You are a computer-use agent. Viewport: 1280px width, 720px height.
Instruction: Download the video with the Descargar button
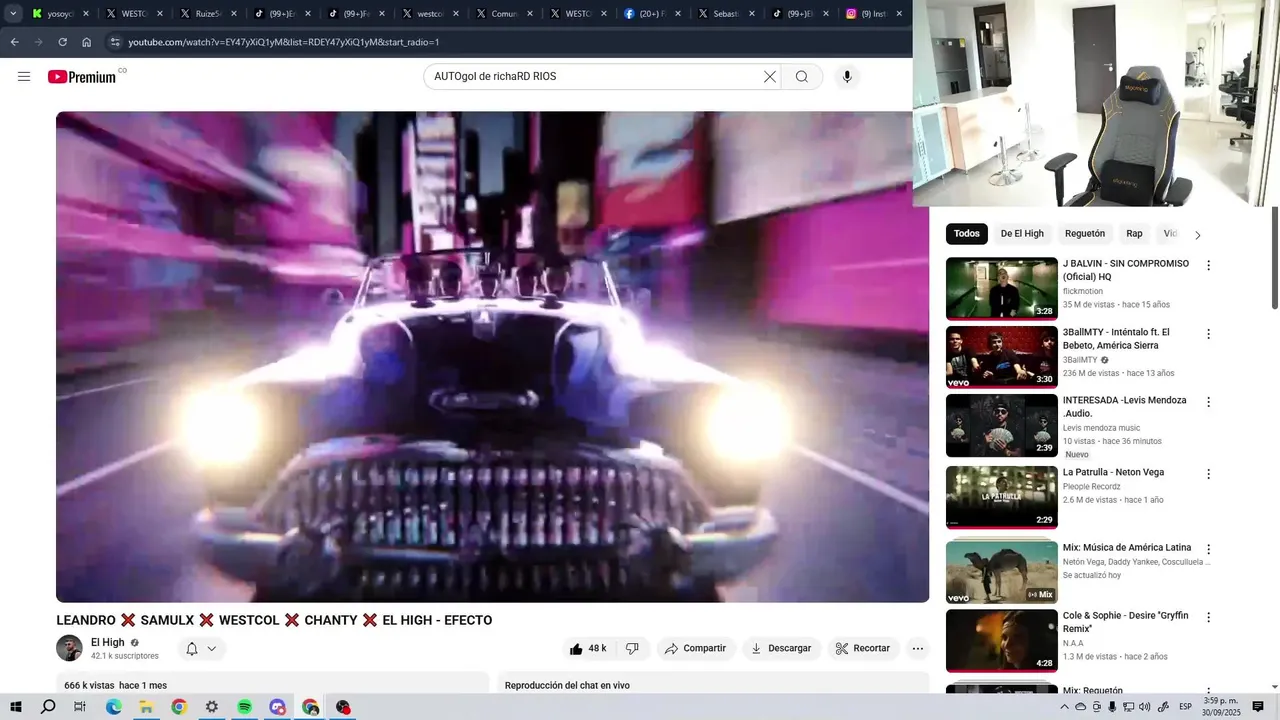(781, 648)
